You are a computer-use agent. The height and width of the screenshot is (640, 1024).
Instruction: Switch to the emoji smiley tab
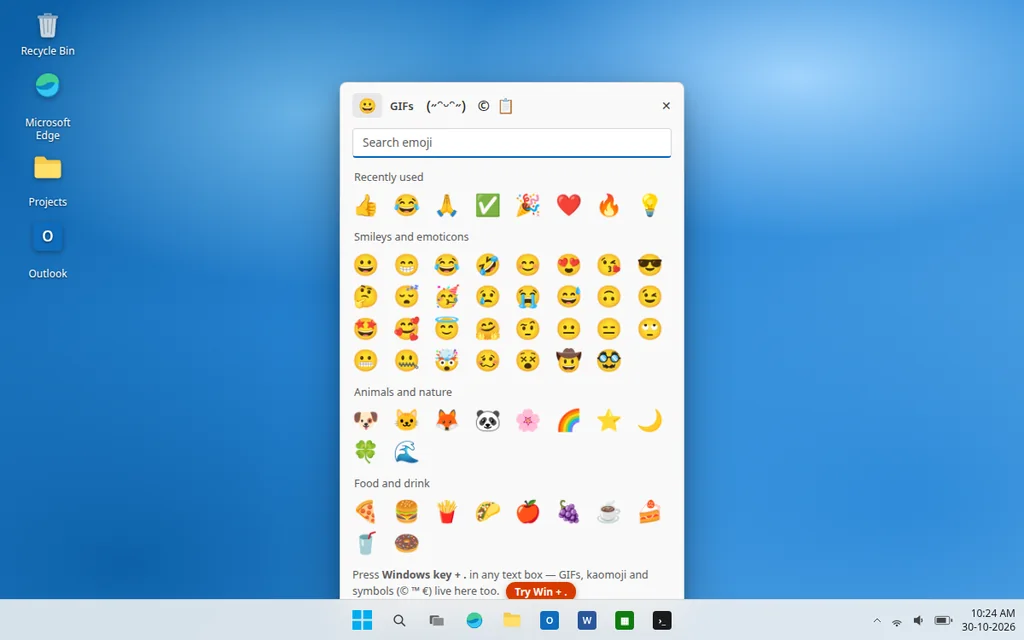(367, 106)
